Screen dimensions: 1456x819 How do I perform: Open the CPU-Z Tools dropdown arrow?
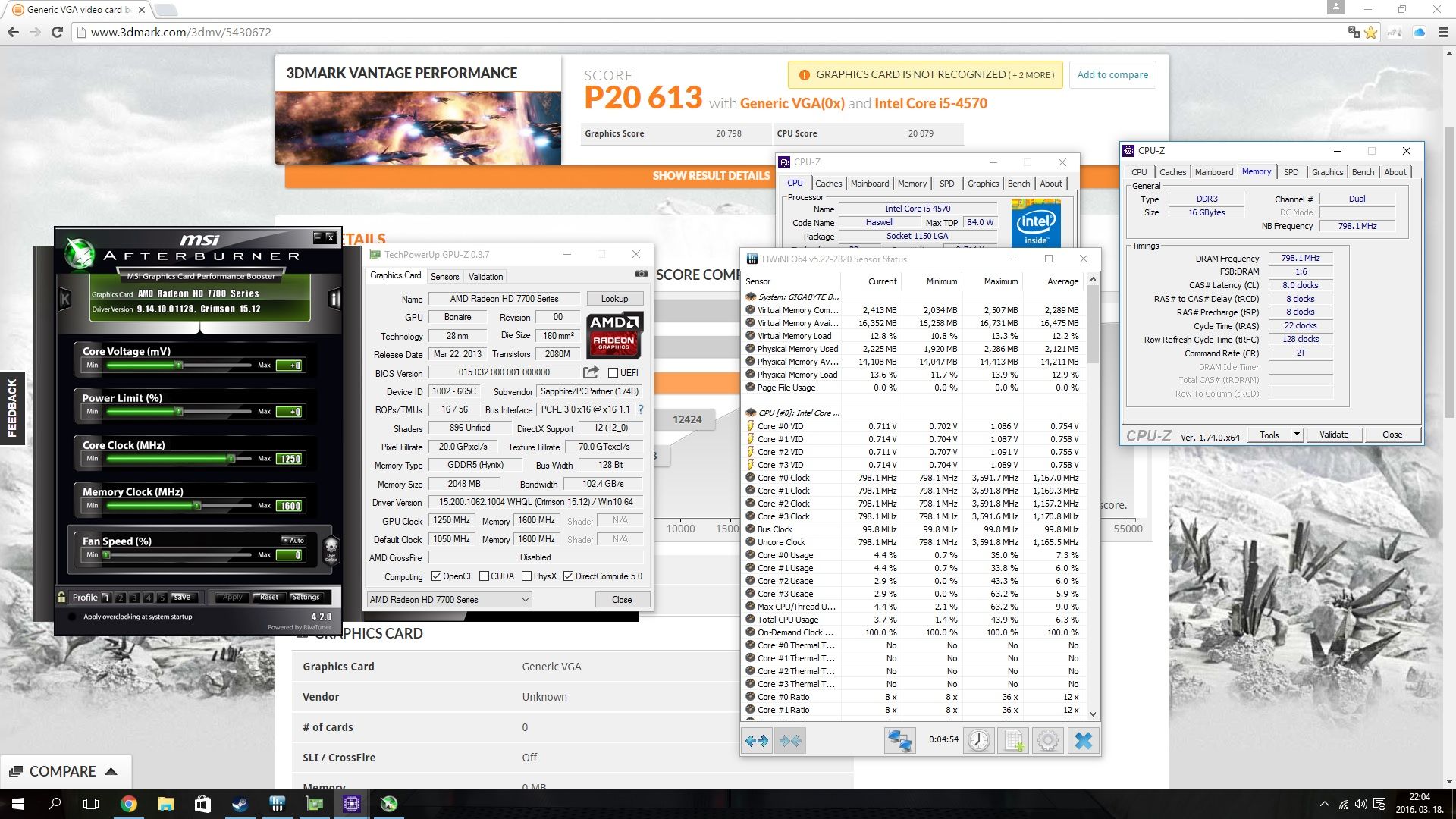point(1297,435)
